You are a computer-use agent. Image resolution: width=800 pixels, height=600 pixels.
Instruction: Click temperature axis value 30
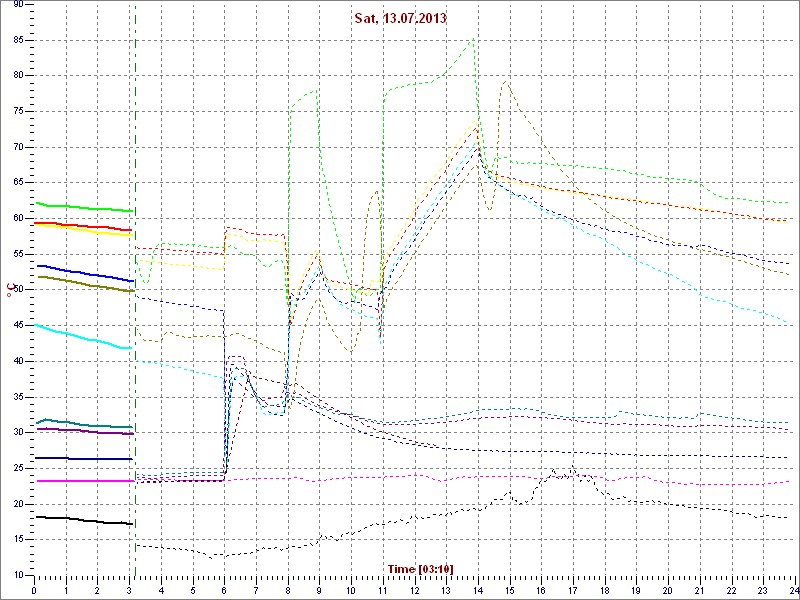18,433
